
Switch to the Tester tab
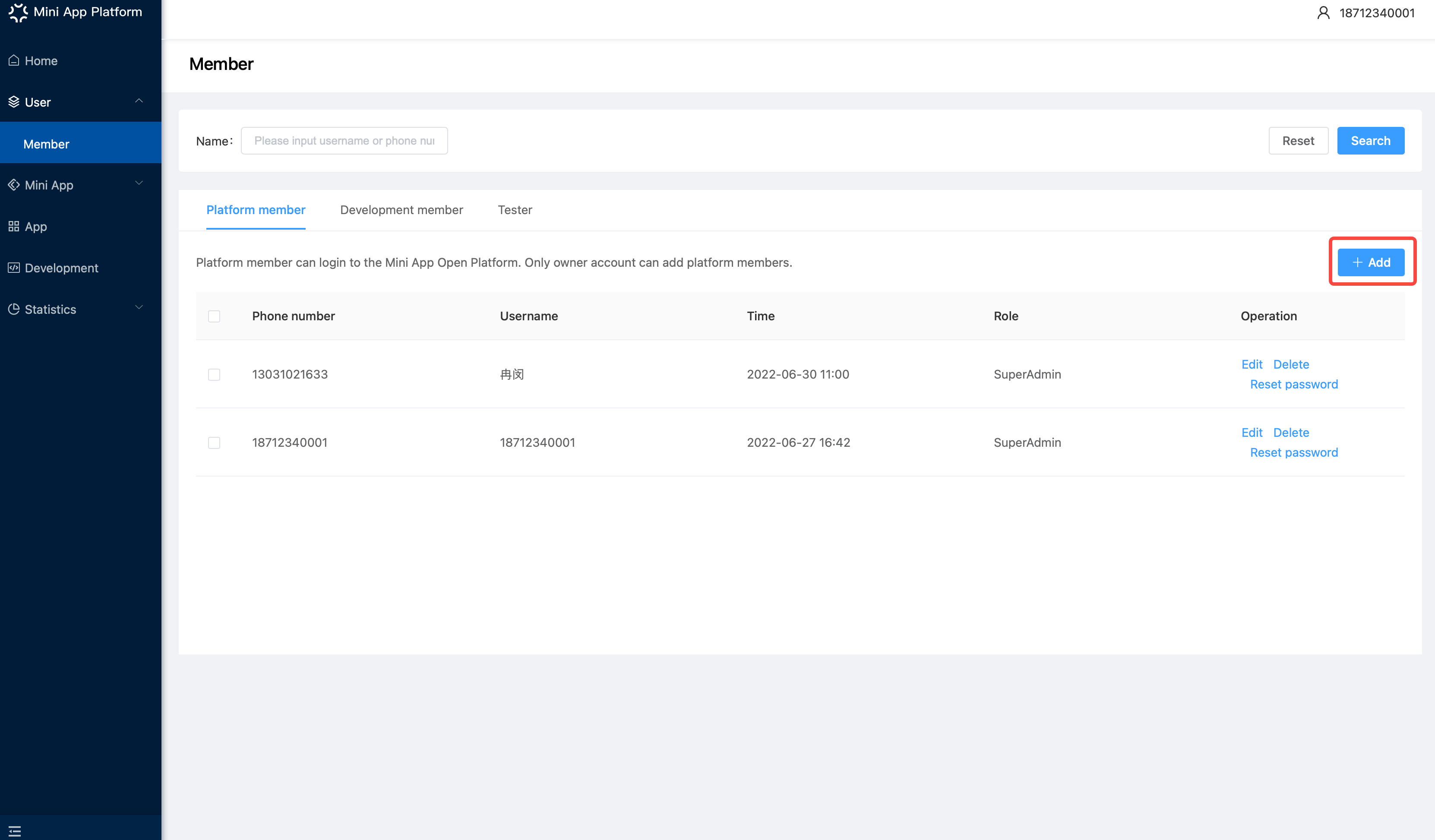(515, 210)
